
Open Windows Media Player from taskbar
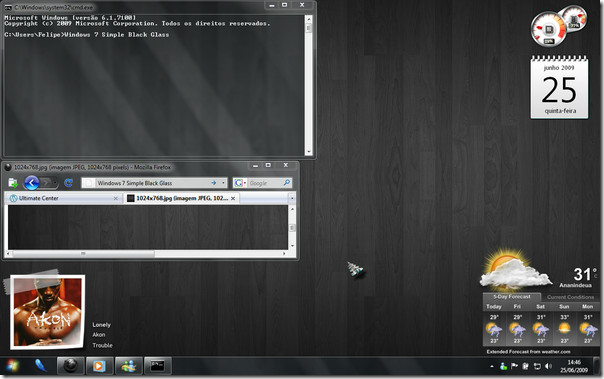[x=99, y=366]
